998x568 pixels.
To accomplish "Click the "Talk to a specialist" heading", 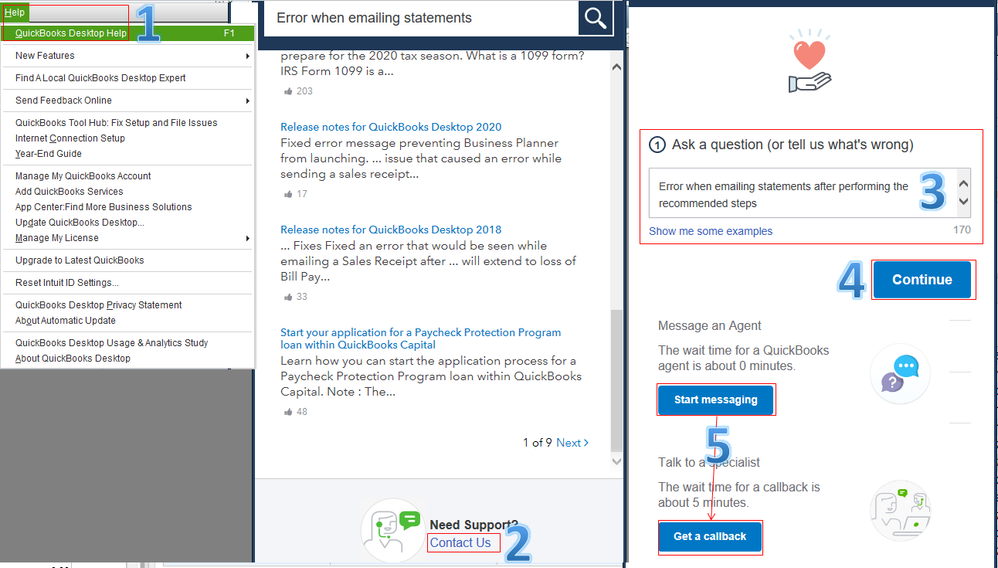I will coord(709,462).
